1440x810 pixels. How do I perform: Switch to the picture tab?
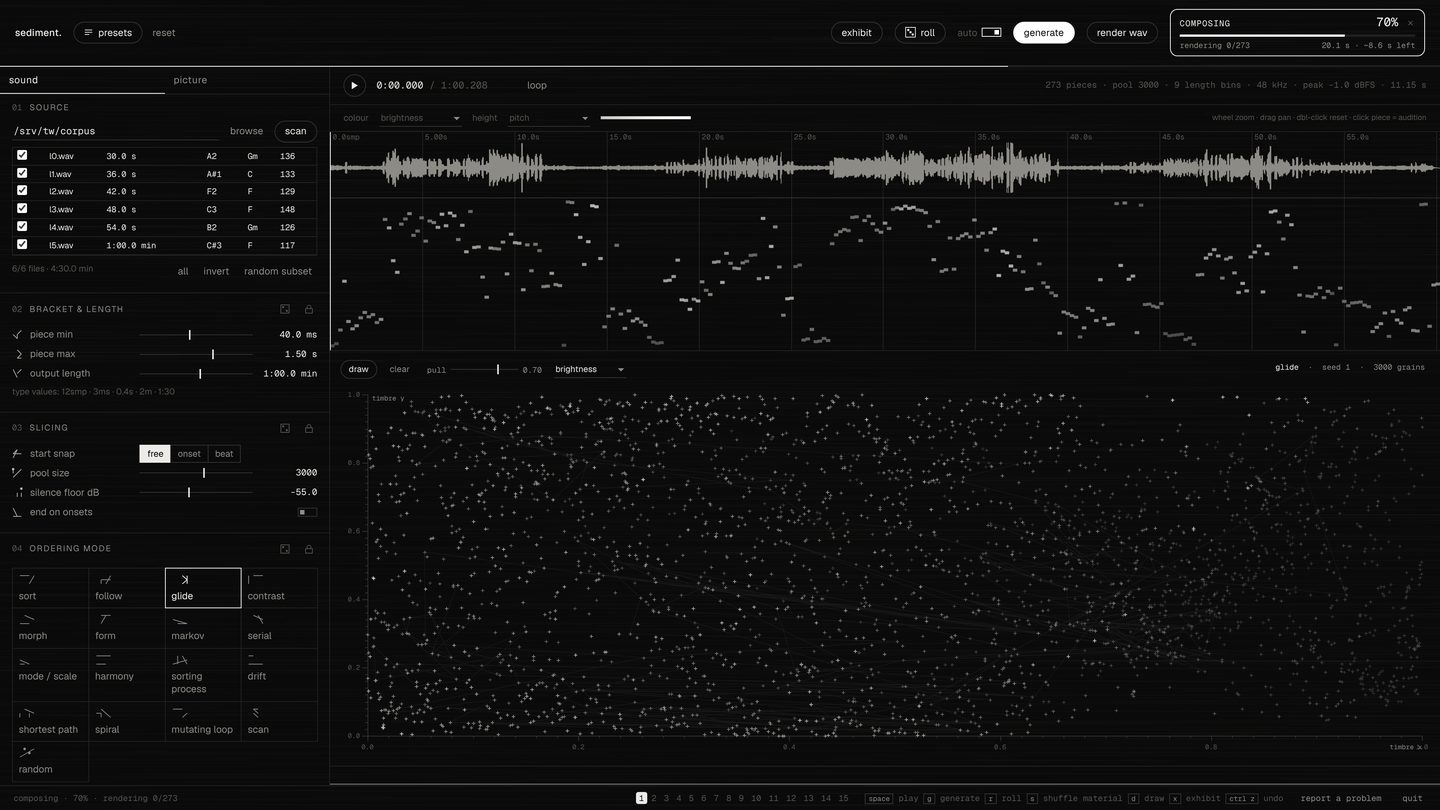coord(247,80)
